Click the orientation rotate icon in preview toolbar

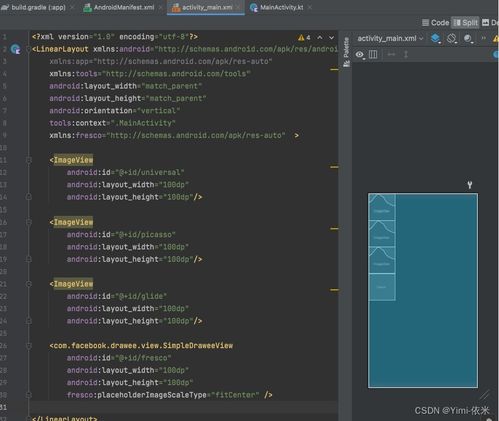[x=451, y=38]
